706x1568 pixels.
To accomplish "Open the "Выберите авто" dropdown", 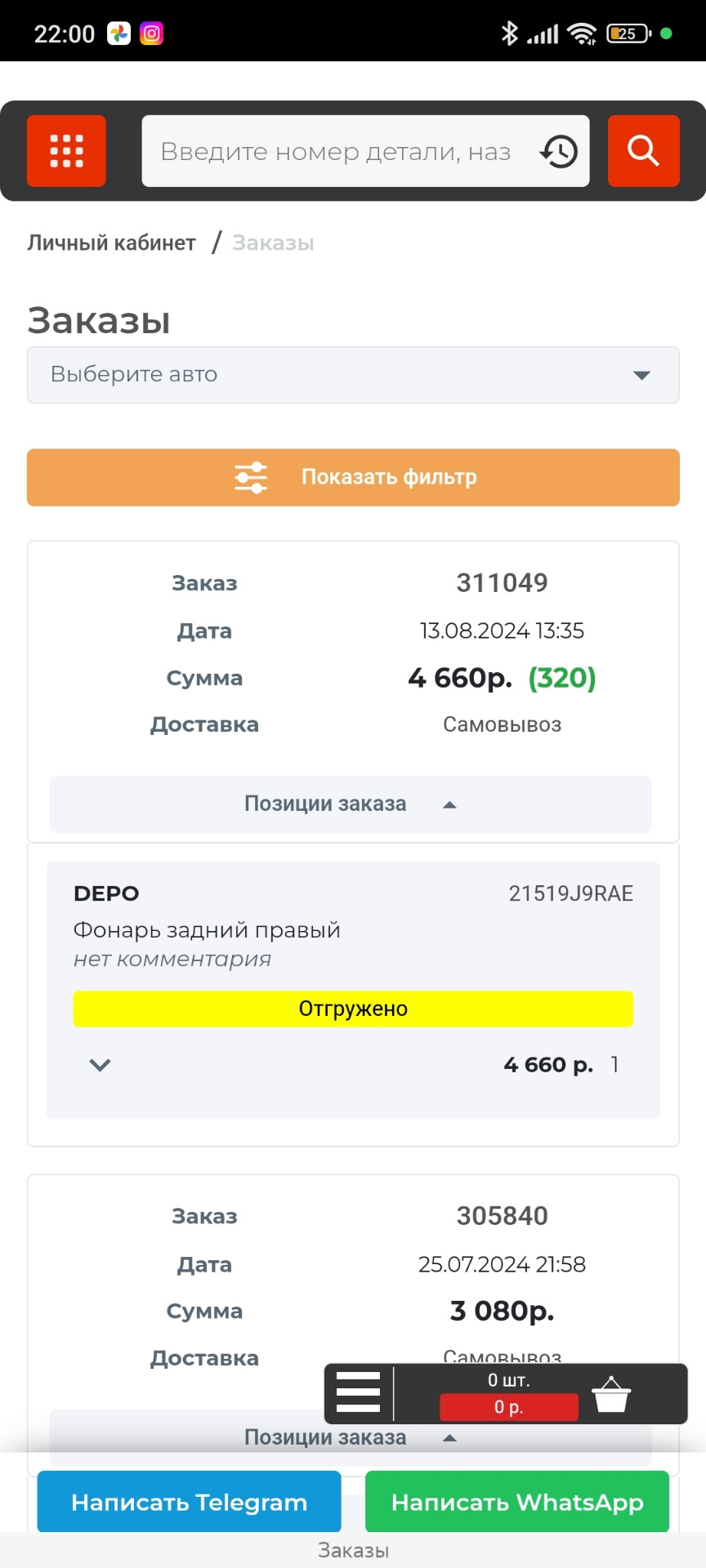I will [353, 375].
